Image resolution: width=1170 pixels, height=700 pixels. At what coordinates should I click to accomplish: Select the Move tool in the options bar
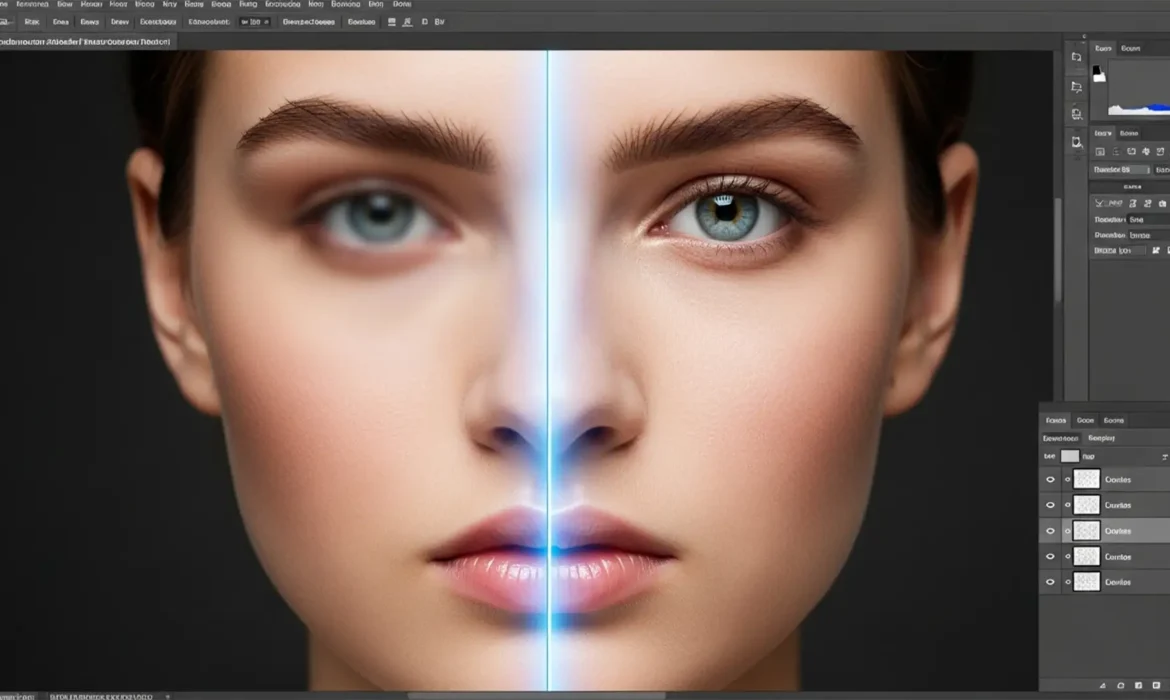(x=8, y=20)
